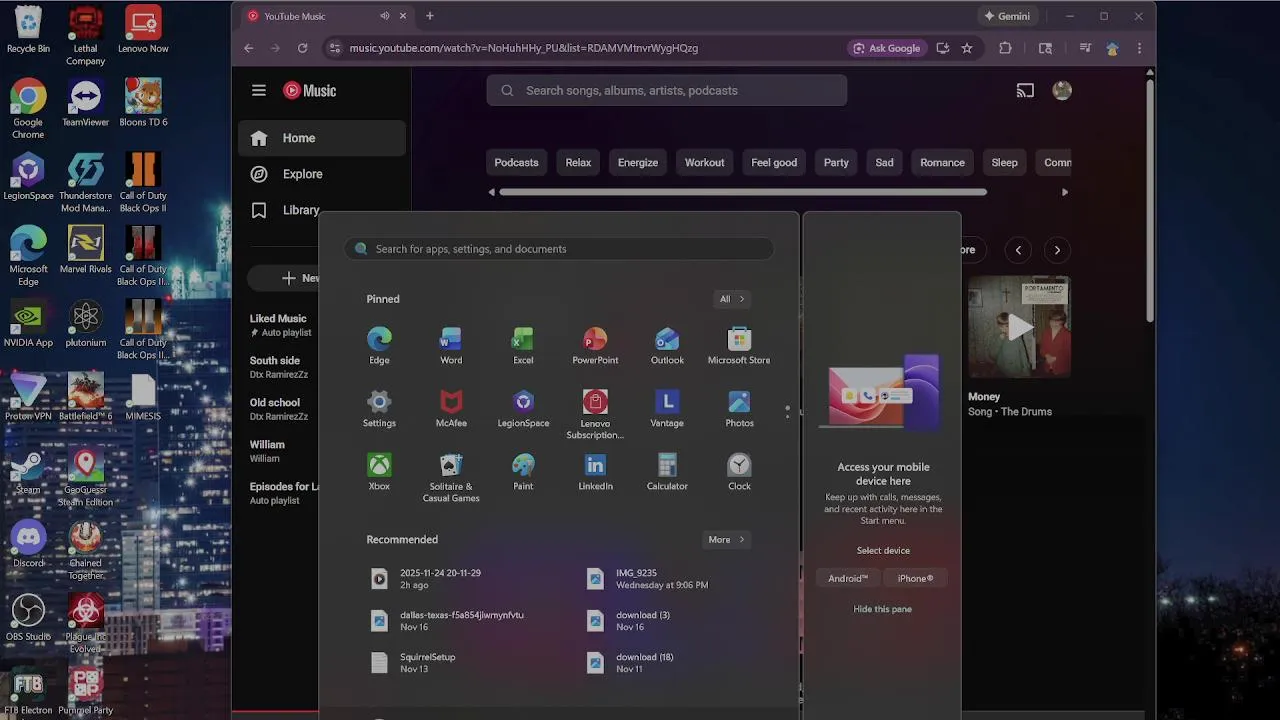Screen dimensions: 1280x720
Task: Open Explore in YouTube Music sidebar
Action: 322,174
